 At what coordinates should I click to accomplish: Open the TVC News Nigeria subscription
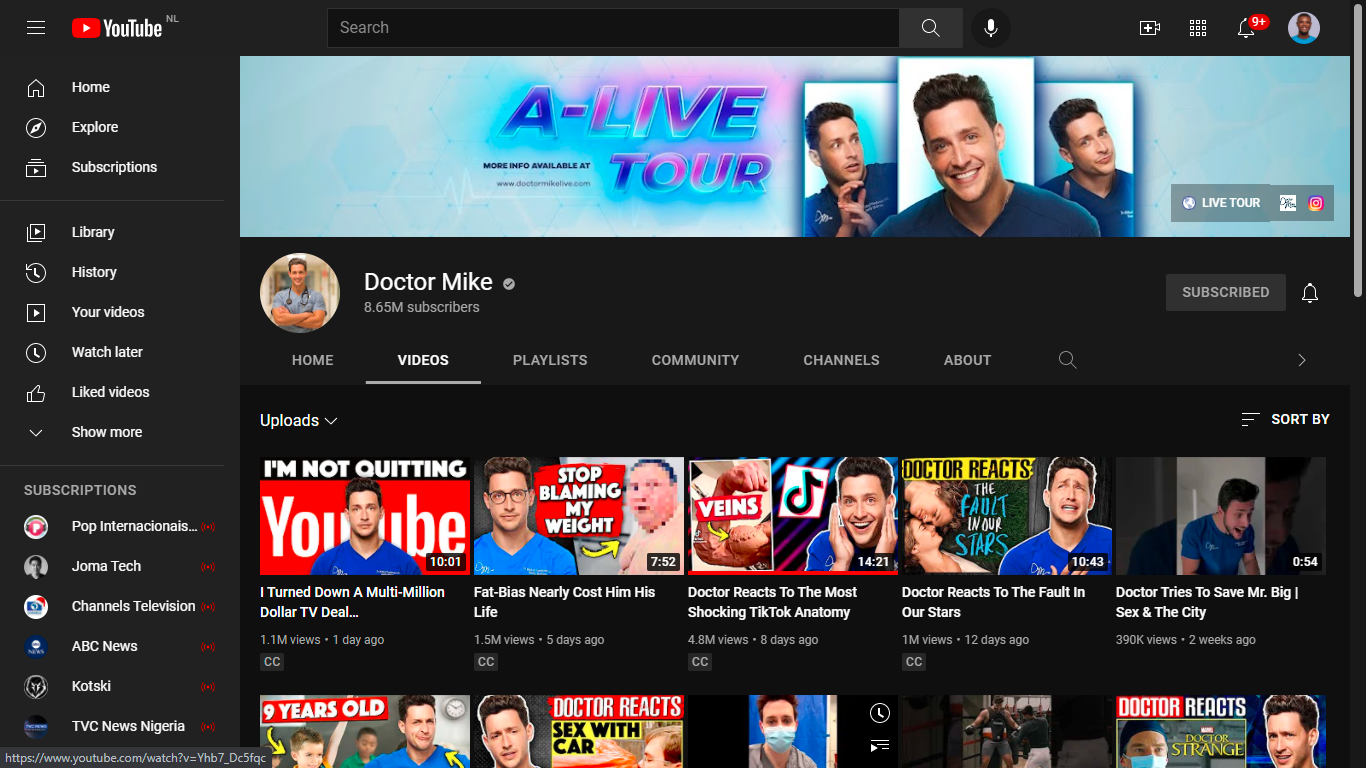112,726
